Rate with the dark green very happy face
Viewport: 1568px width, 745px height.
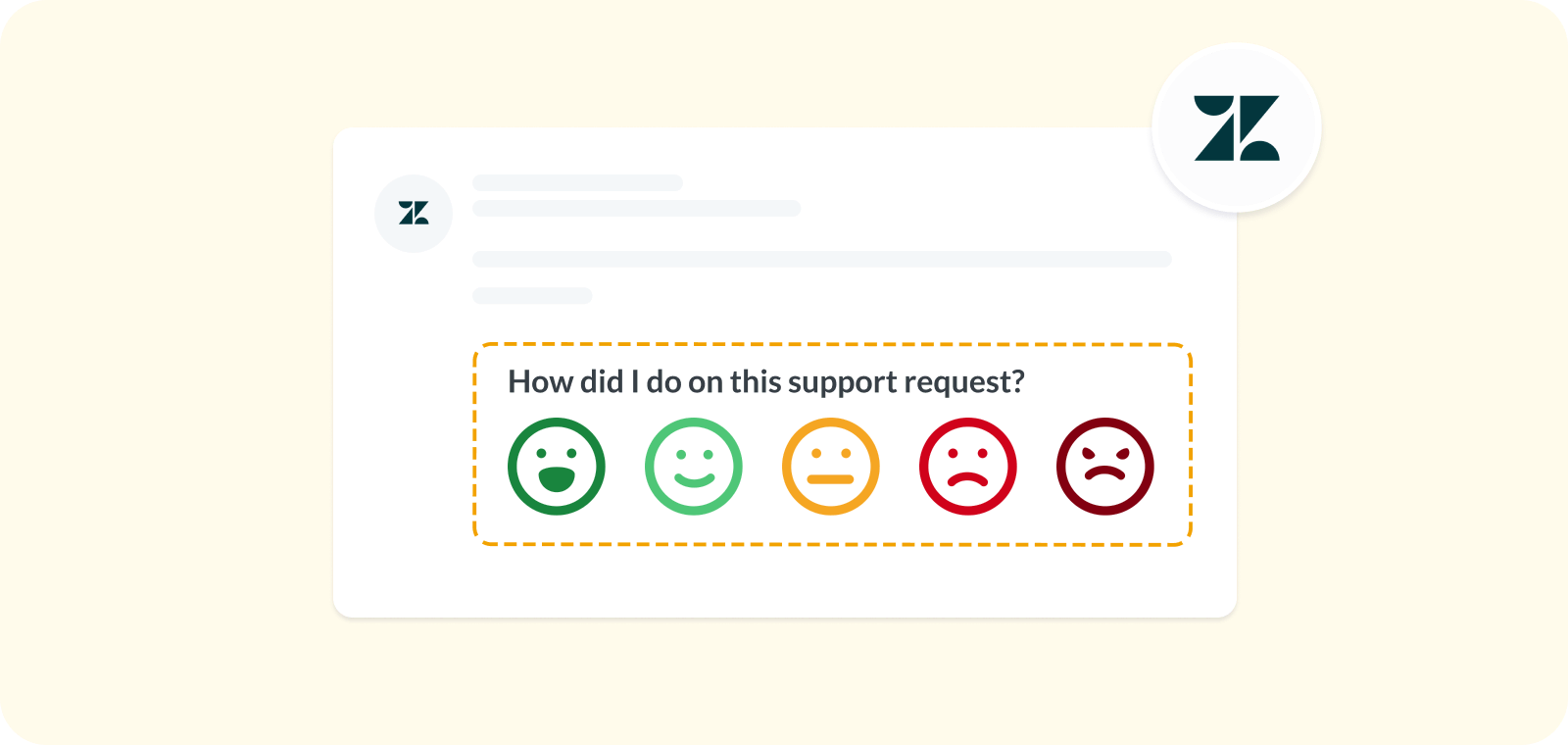click(x=557, y=467)
